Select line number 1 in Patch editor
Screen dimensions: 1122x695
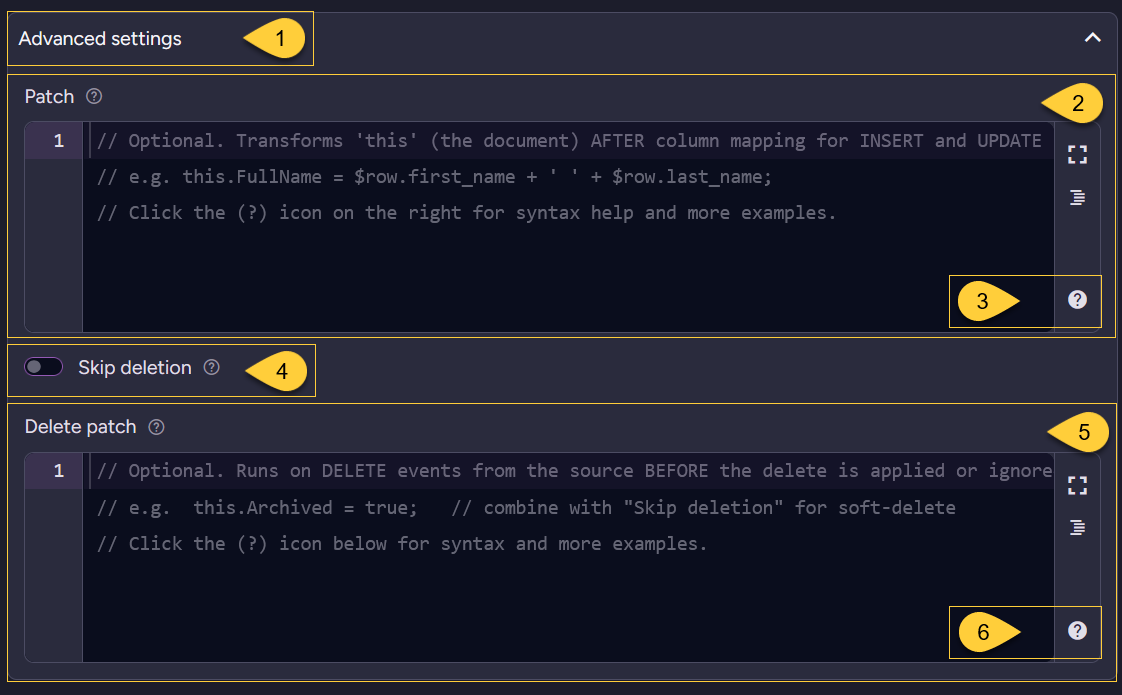tap(59, 140)
